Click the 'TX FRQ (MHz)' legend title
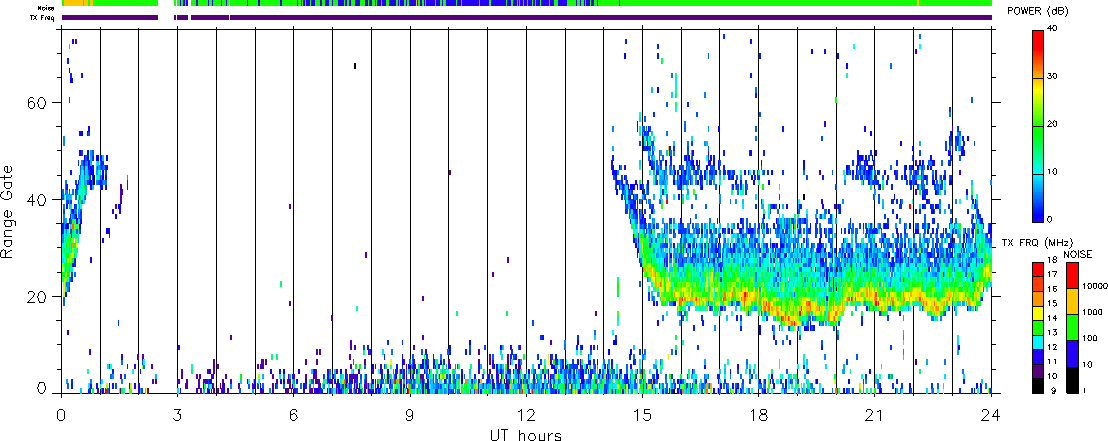 (x=1037, y=243)
